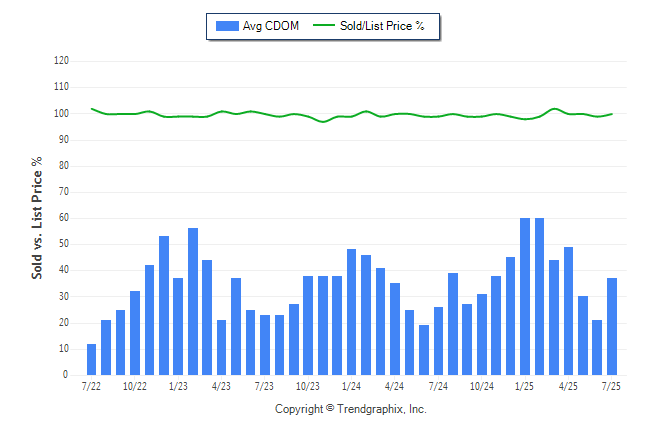Click the '7/23' x-axis label
This screenshot has width=646, height=434.
point(264,387)
